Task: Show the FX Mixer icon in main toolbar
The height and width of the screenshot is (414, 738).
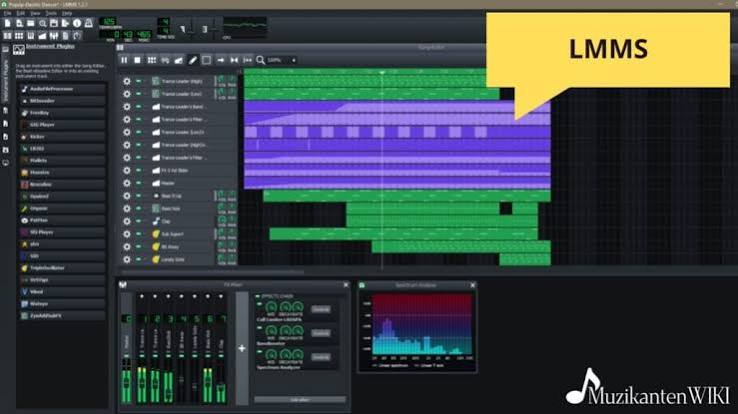Action: click(54, 36)
